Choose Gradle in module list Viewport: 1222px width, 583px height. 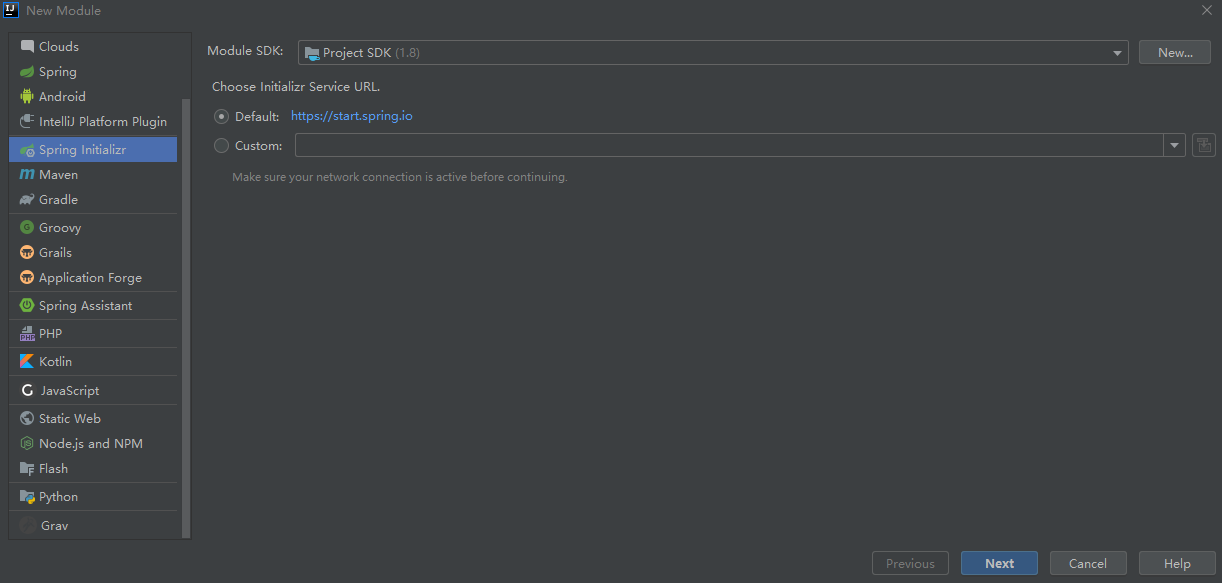(x=93, y=200)
